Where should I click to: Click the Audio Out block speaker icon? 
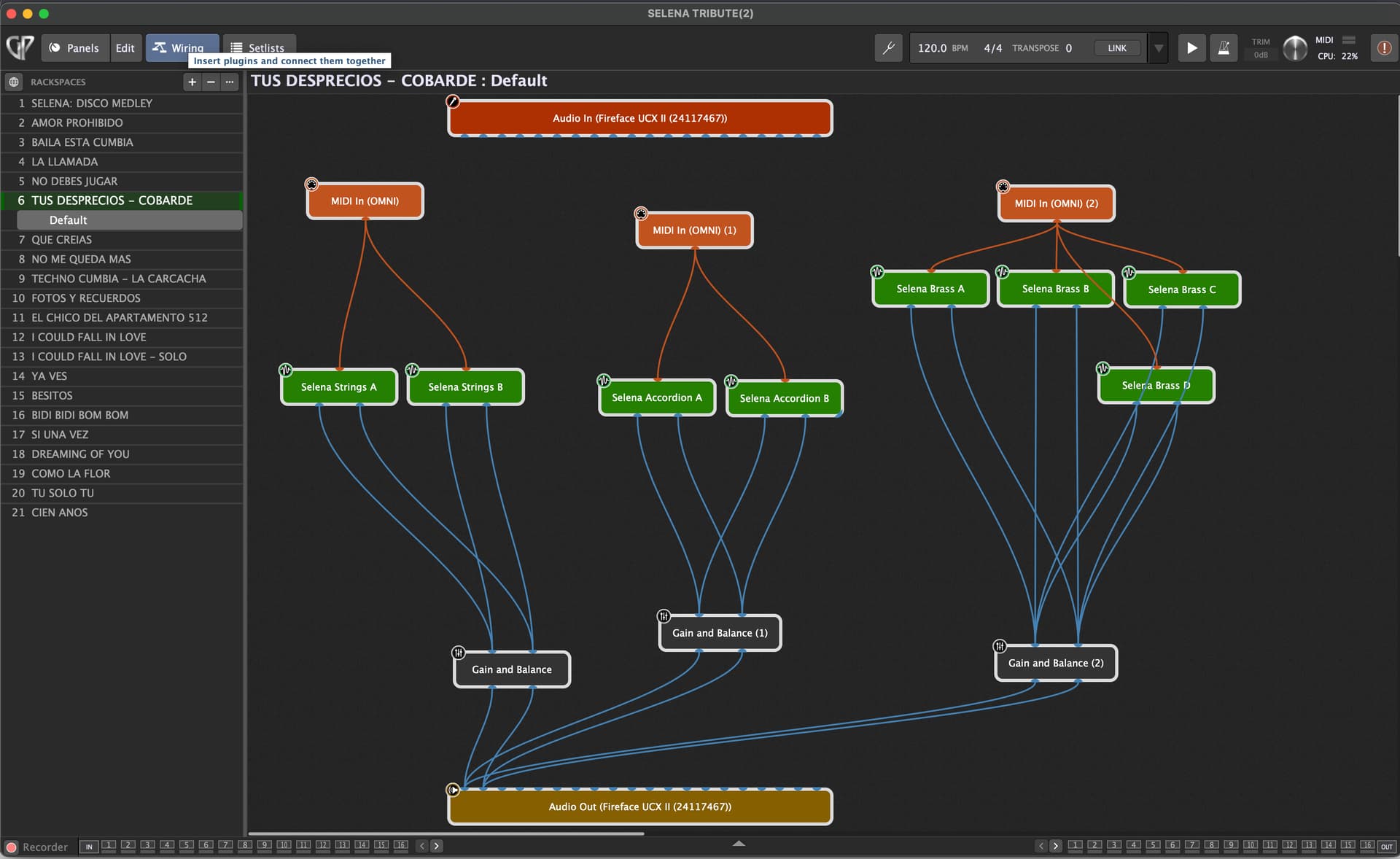click(453, 790)
